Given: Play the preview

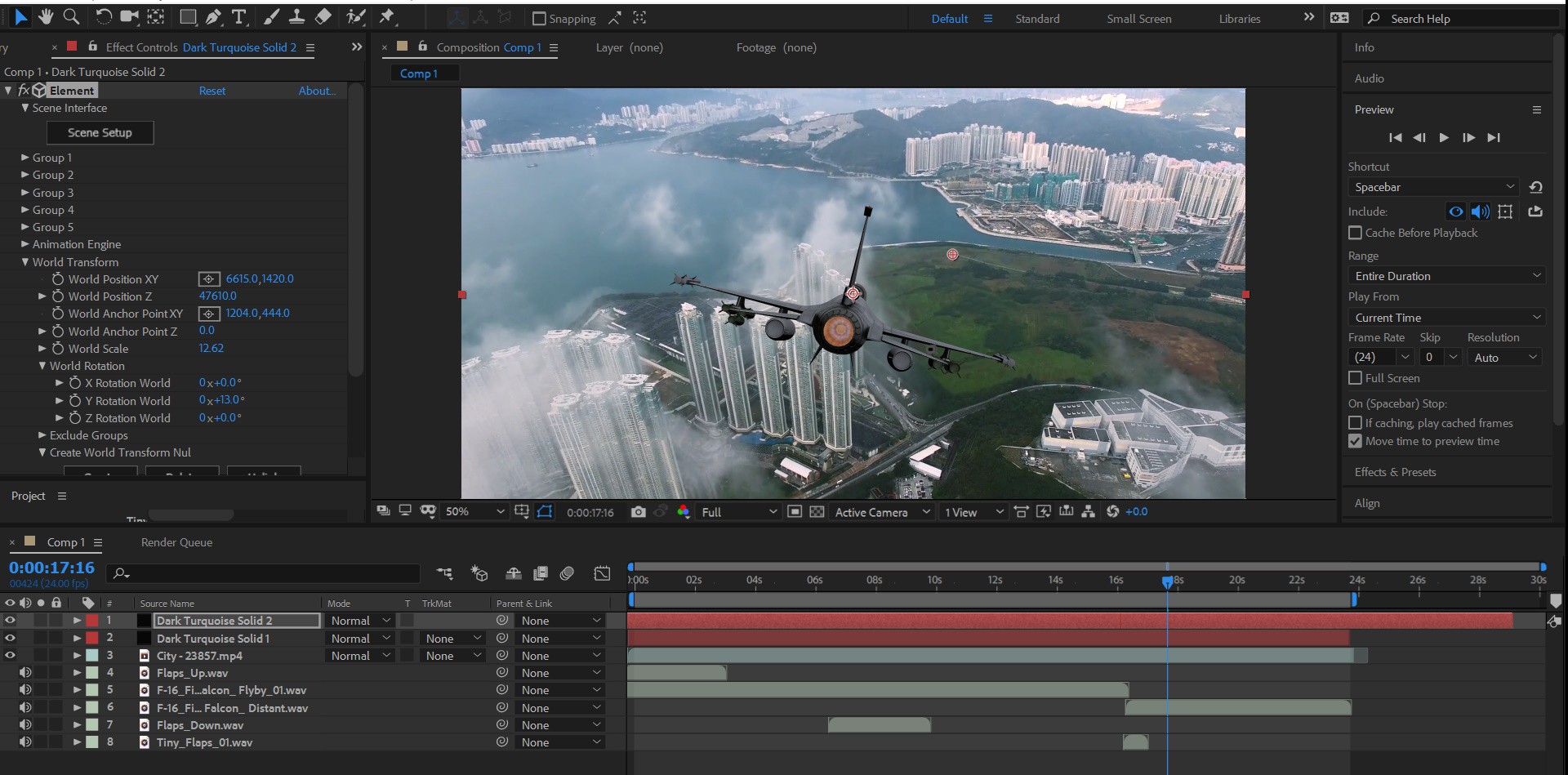Looking at the screenshot, I should 1444,137.
